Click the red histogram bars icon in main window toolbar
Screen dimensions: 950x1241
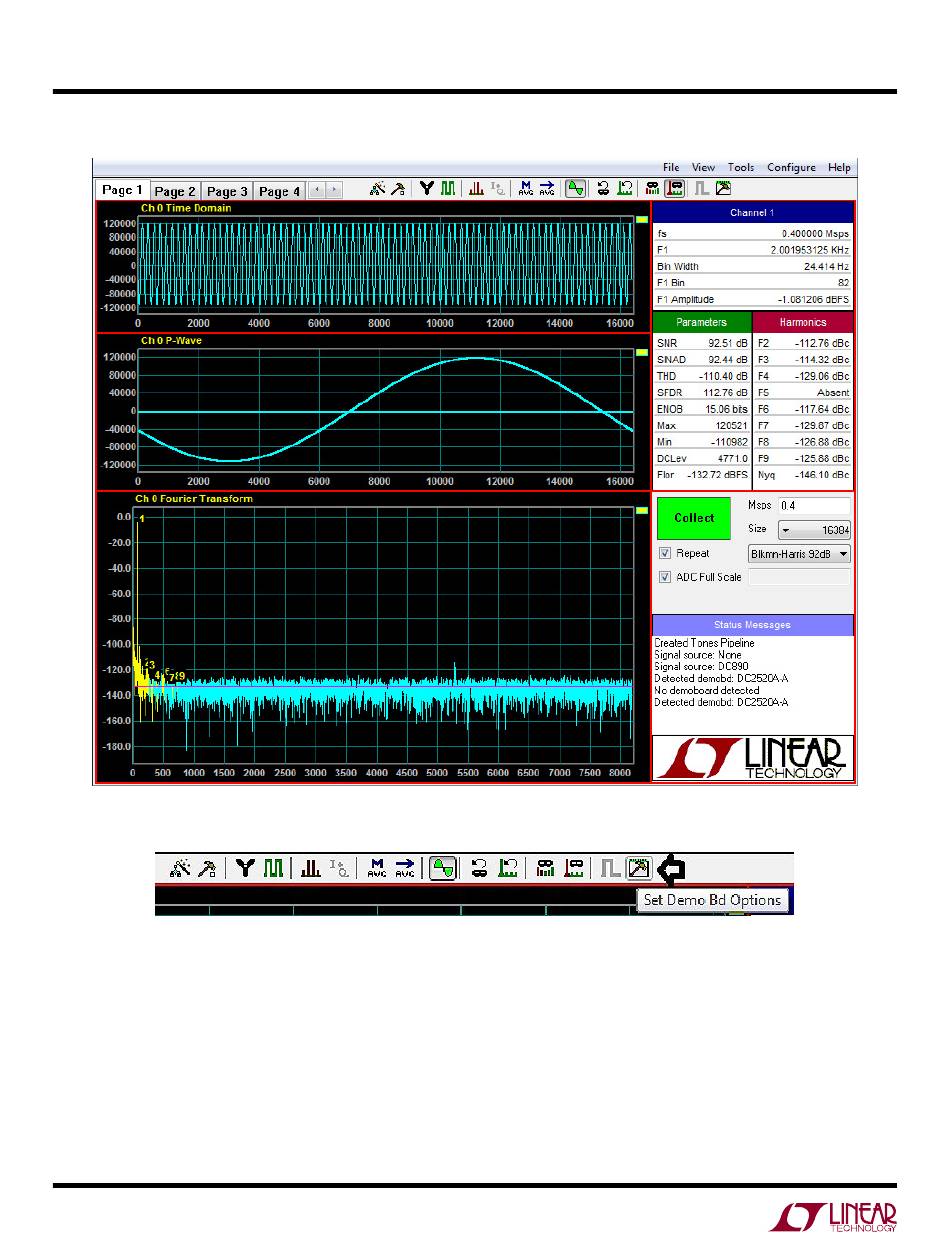[x=477, y=188]
